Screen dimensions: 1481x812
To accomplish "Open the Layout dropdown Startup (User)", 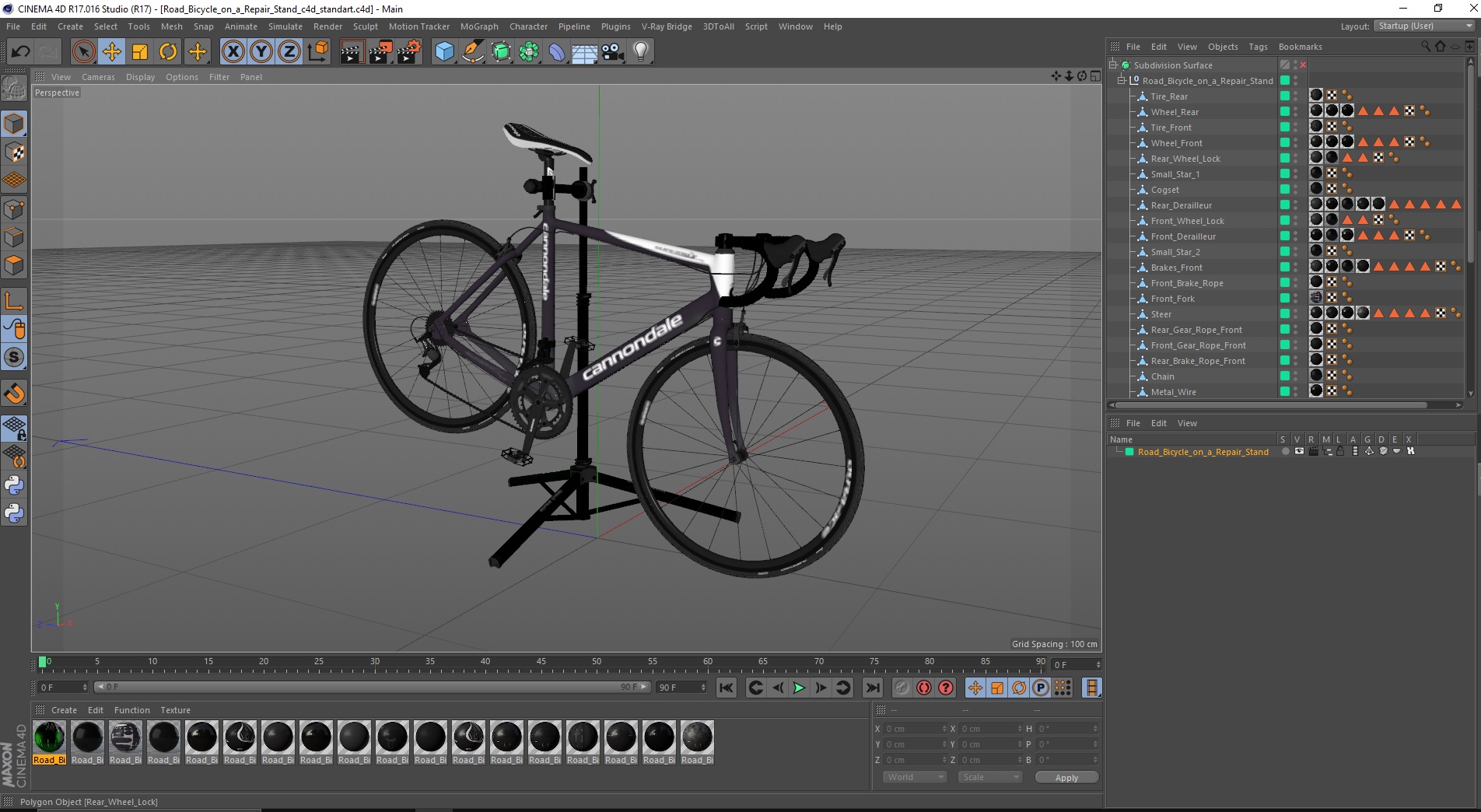I will point(1424,26).
